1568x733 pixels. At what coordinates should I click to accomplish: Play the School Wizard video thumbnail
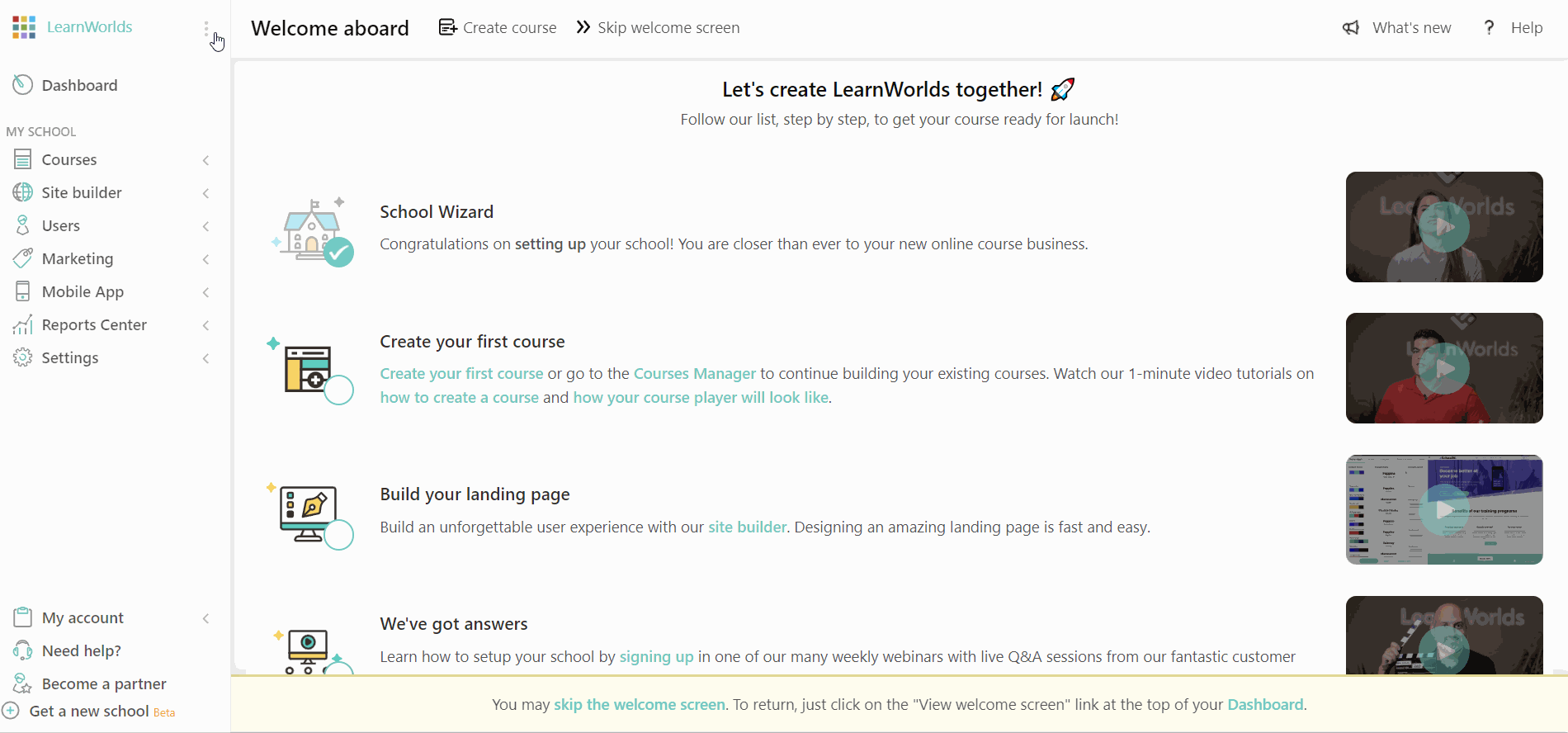1443,227
